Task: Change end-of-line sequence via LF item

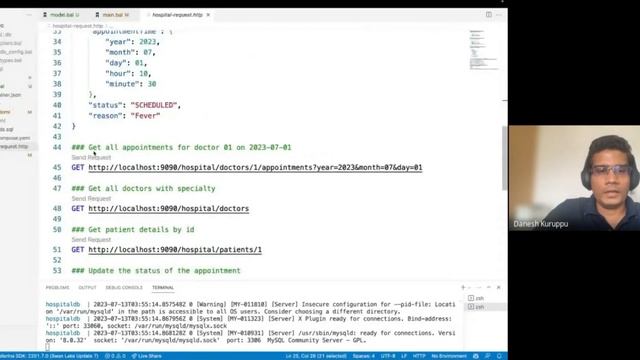Action: 404,356
